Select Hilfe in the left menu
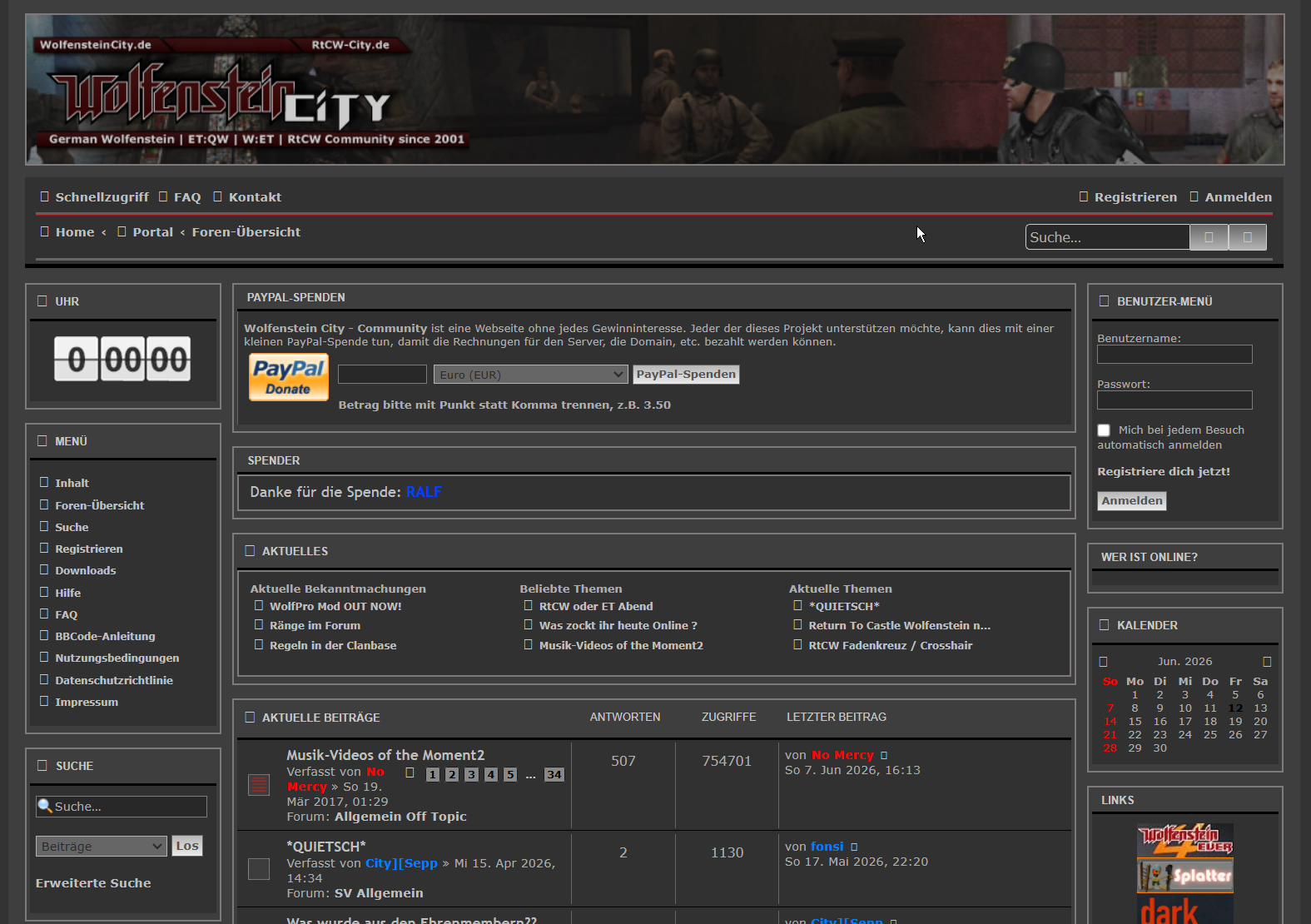 [x=68, y=593]
